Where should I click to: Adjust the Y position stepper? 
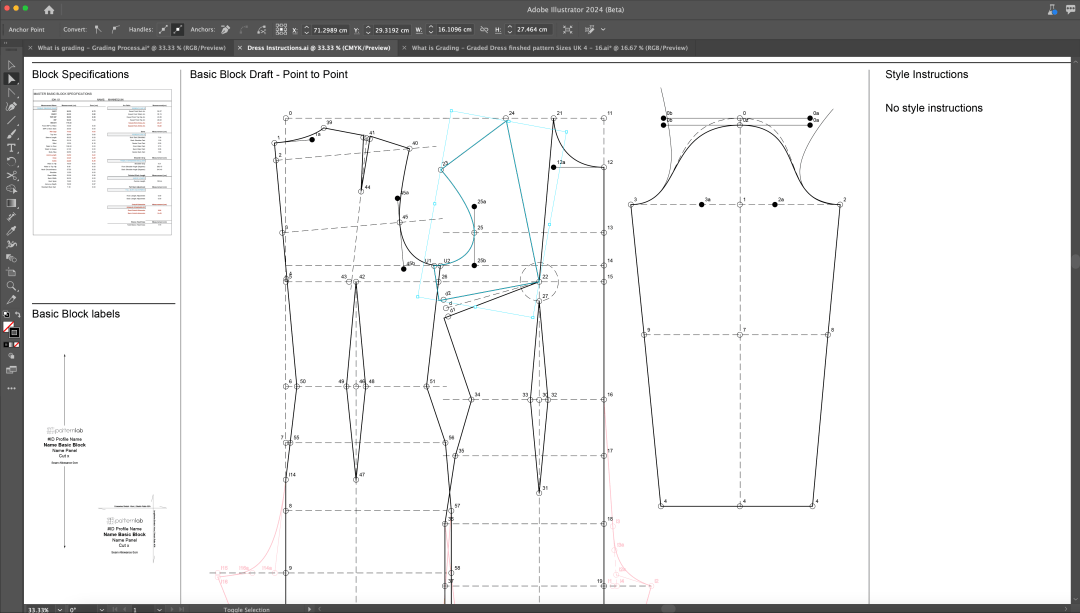coord(368,30)
